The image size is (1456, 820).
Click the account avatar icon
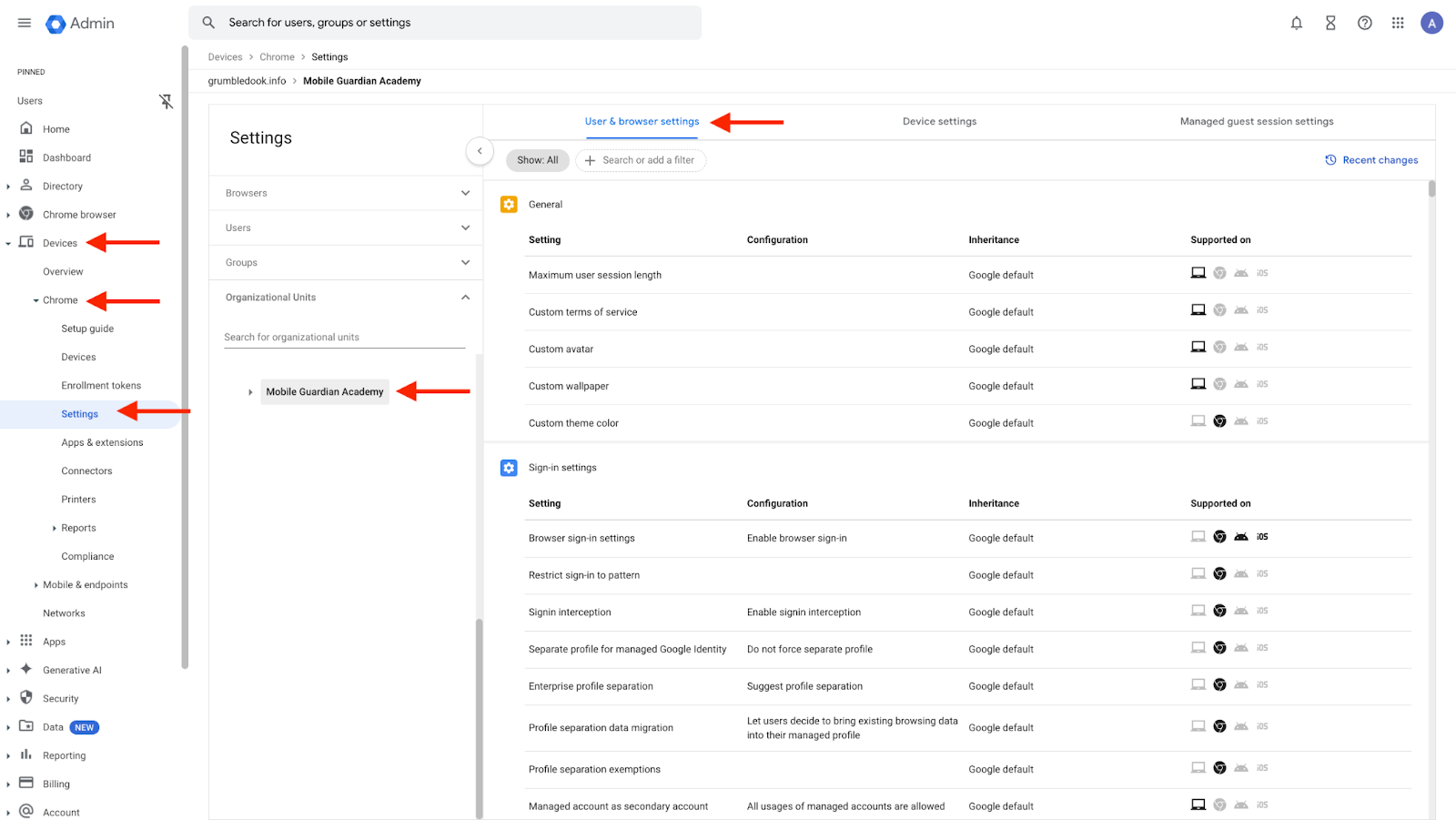point(1431,24)
